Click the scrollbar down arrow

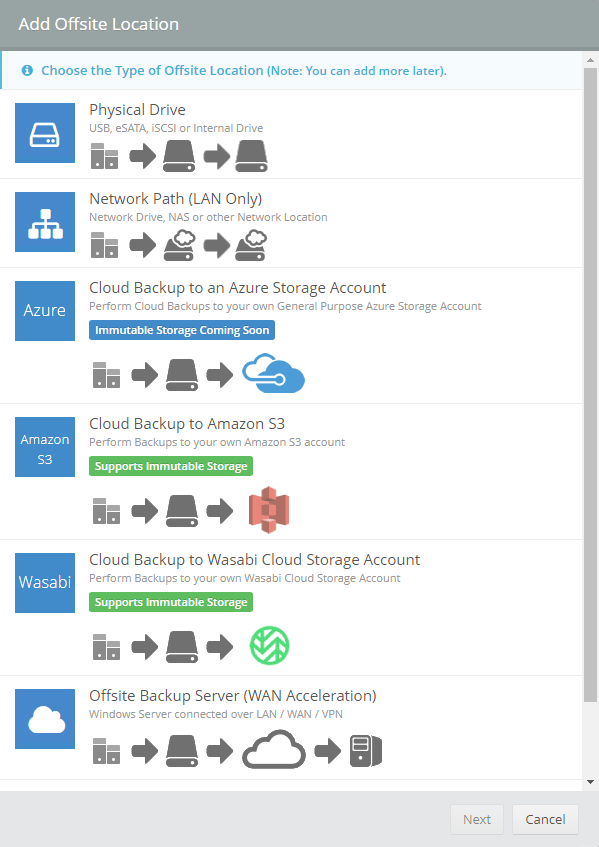590,782
